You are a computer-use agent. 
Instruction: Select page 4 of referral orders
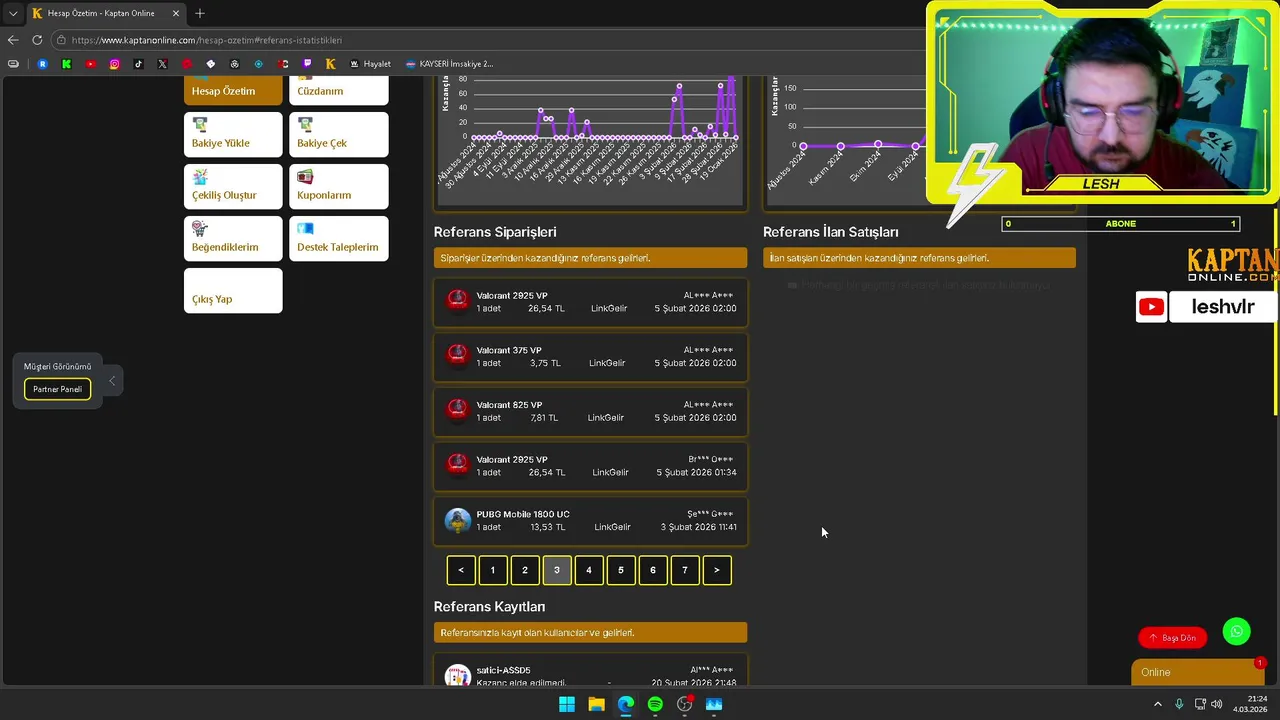click(x=589, y=570)
